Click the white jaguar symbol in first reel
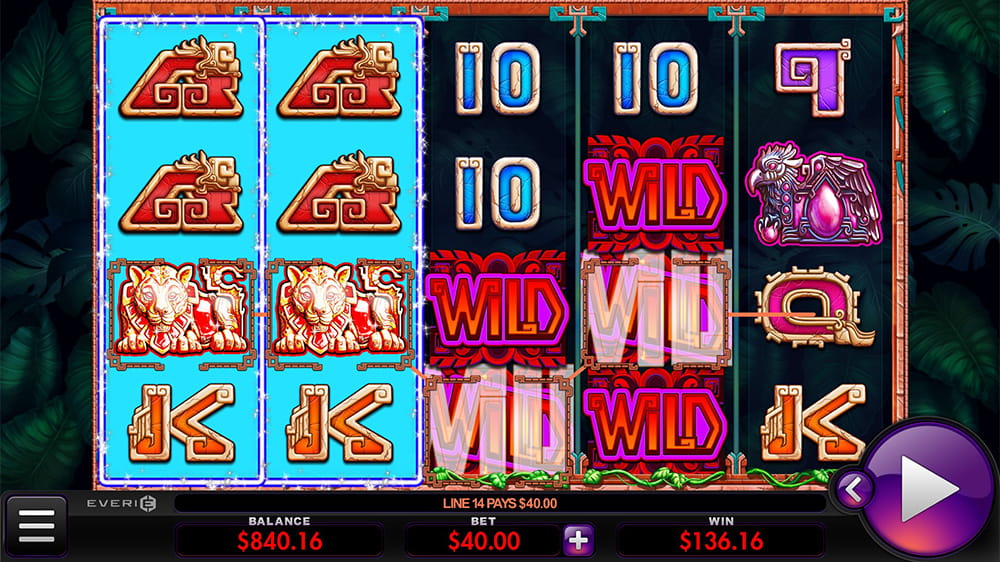 pyautogui.click(x=182, y=311)
